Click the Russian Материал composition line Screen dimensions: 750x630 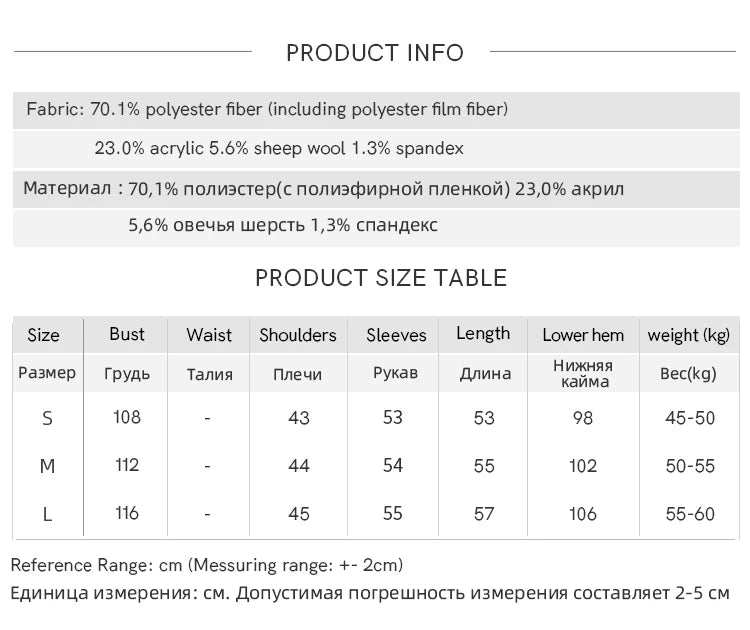click(x=324, y=188)
